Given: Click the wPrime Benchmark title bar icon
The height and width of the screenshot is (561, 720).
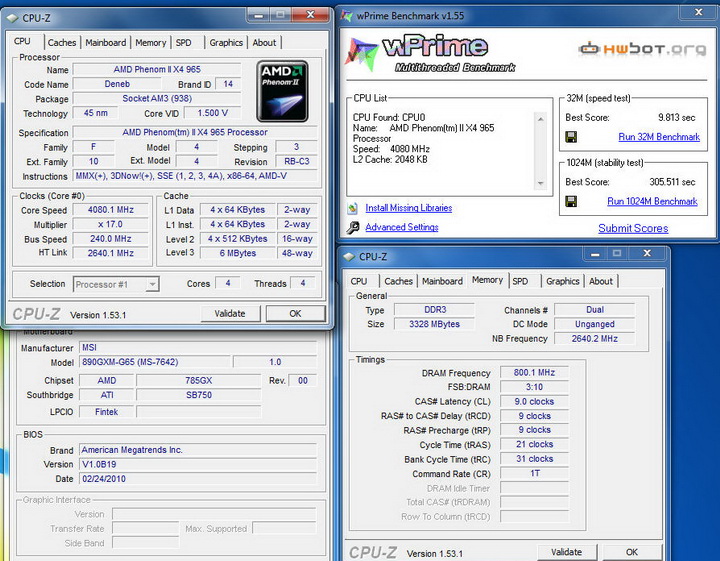Looking at the screenshot, I should click(346, 16).
